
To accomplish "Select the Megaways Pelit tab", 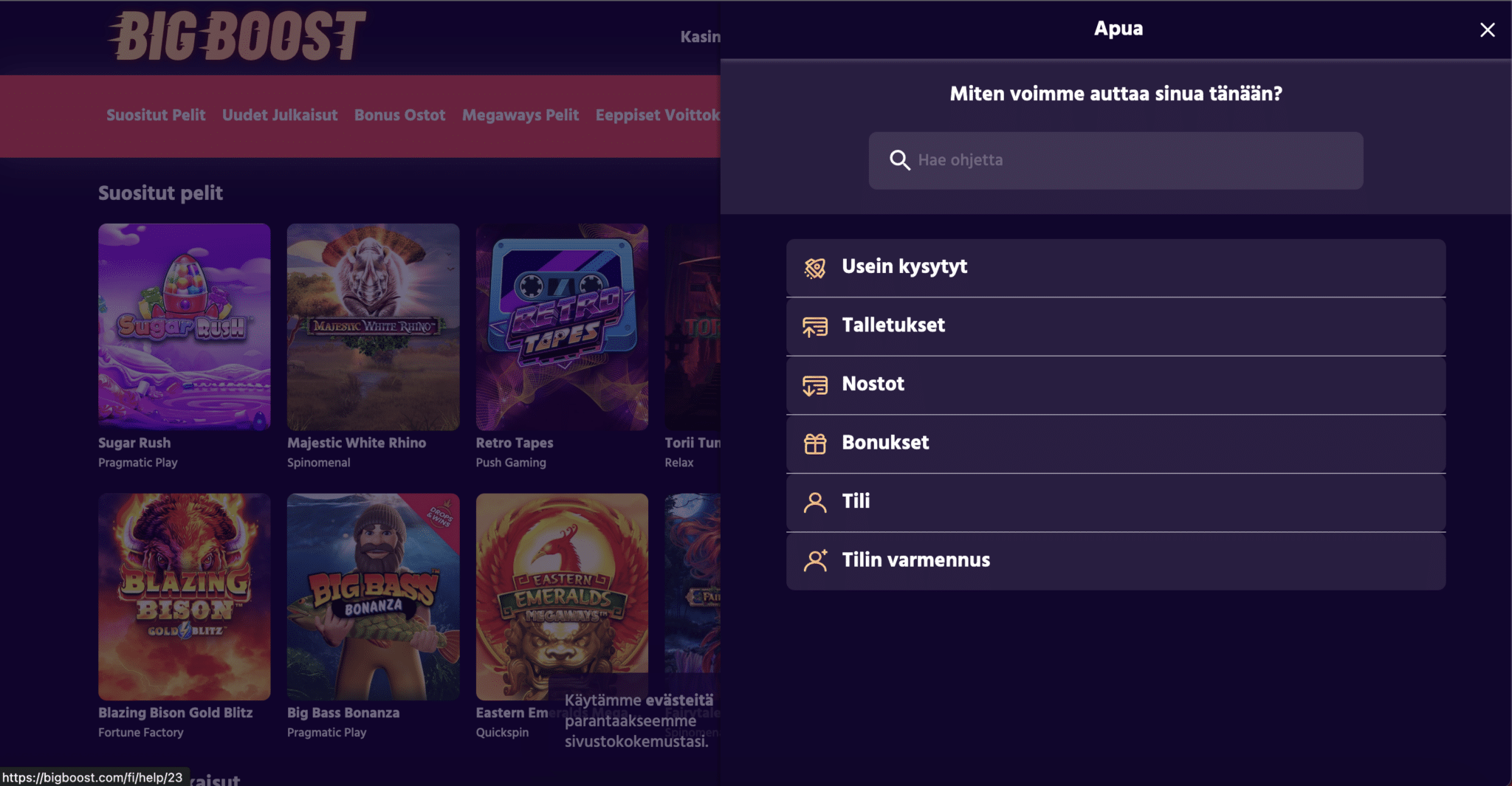I will pos(520,115).
